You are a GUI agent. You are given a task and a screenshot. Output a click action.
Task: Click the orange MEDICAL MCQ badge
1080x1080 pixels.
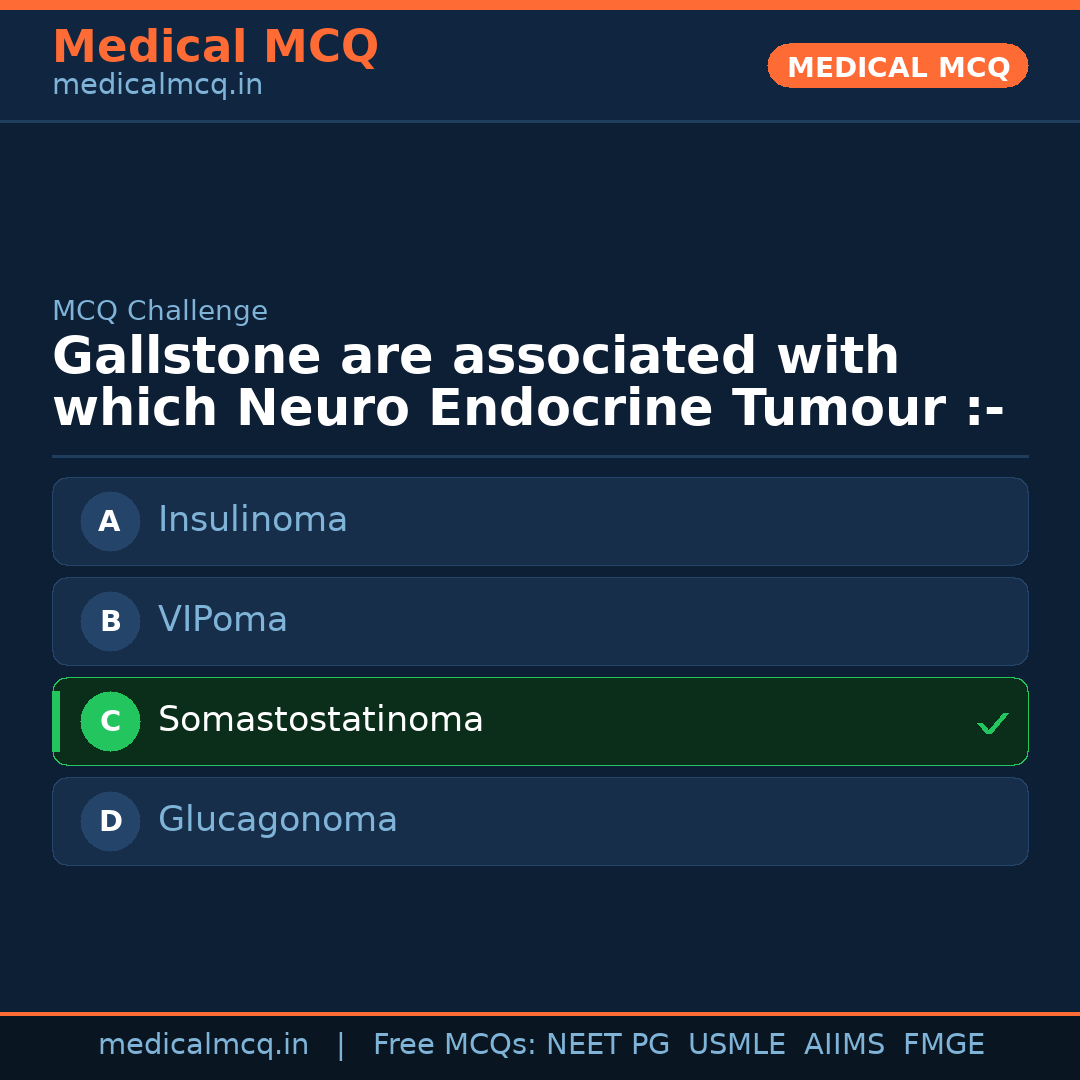click(897, 67)
